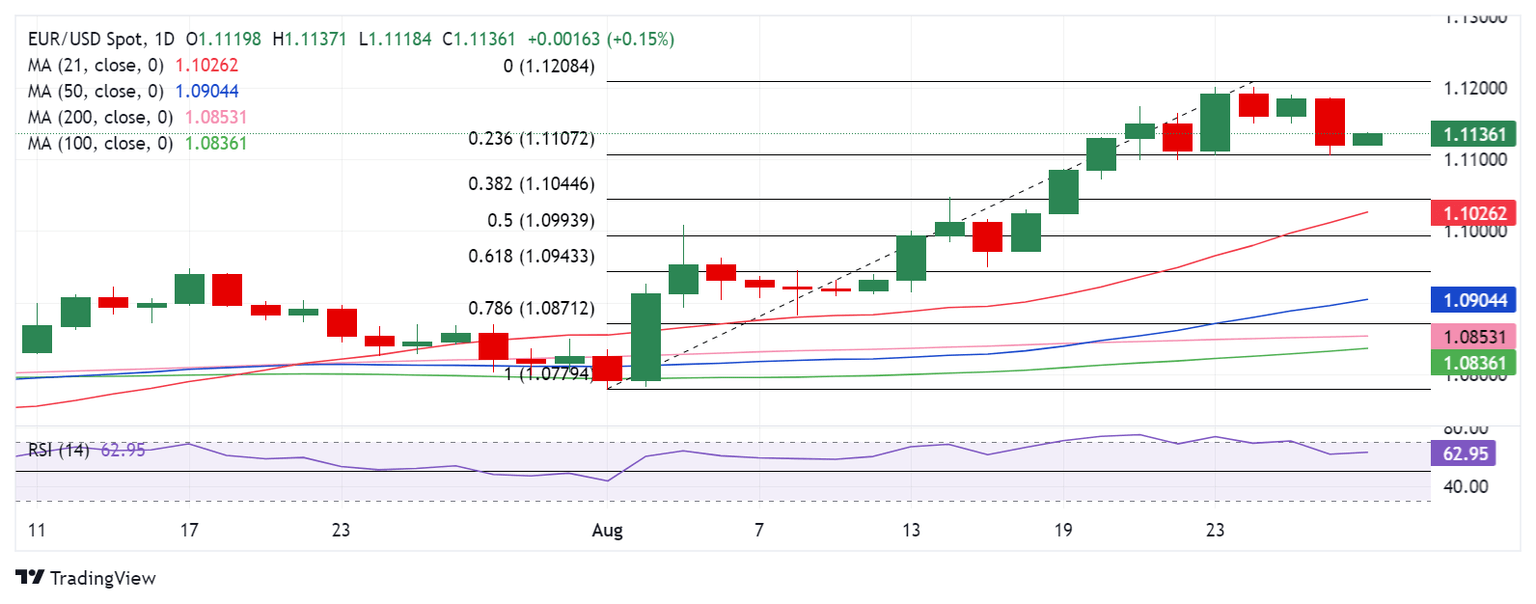The width and height of the screenshot is (1536, 604).
Task: Click the 1.08361 green MA price tag
Action: pos(1475,362)
